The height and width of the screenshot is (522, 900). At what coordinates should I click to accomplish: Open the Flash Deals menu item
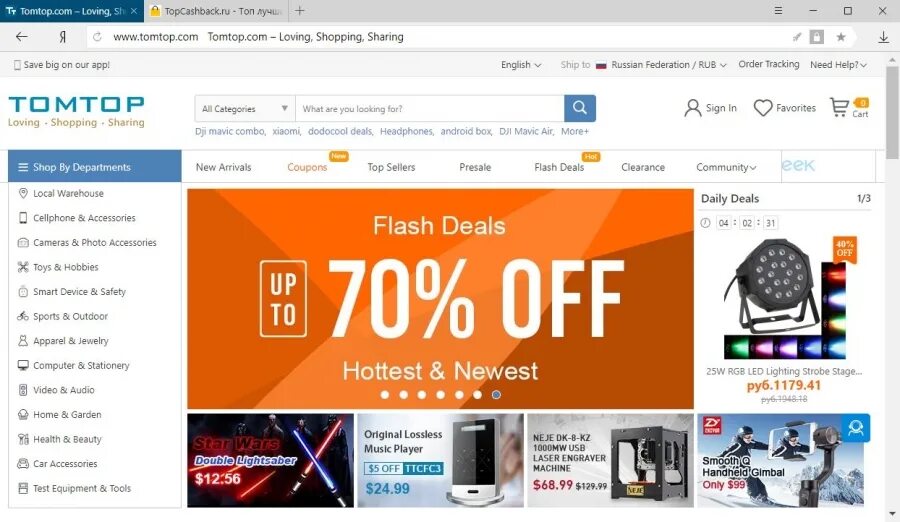(x=559, y=167)
